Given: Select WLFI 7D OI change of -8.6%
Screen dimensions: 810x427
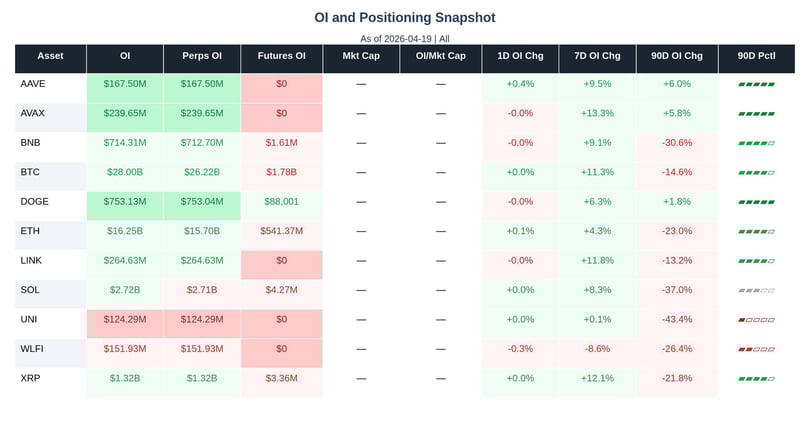Looking at the screenshot, I should point(597,349).
